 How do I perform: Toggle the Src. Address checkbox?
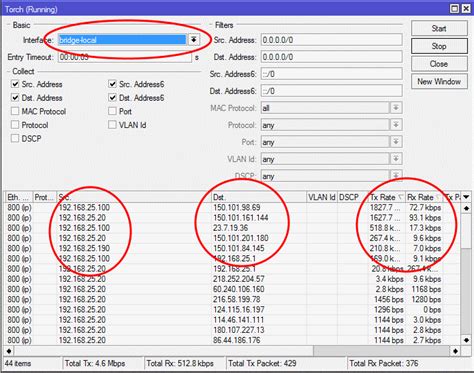(x=15, y=84)
